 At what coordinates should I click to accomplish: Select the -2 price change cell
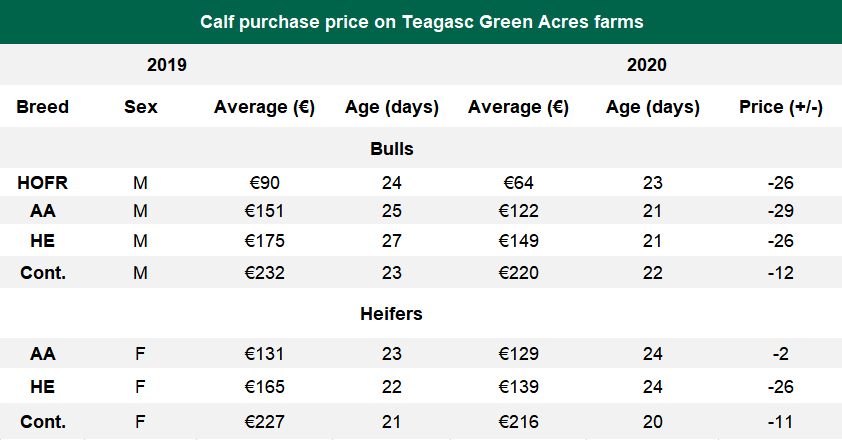(780, 353)
